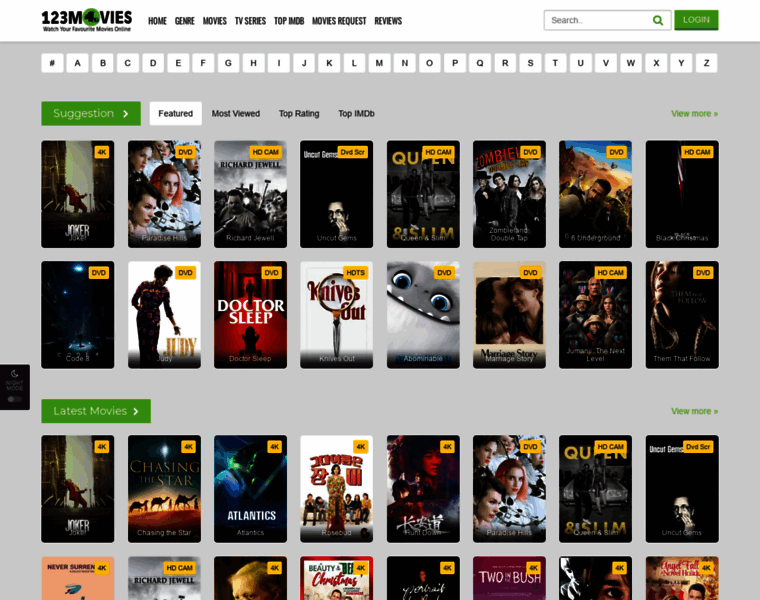Open the Latest Movies section header

point(96,411)
